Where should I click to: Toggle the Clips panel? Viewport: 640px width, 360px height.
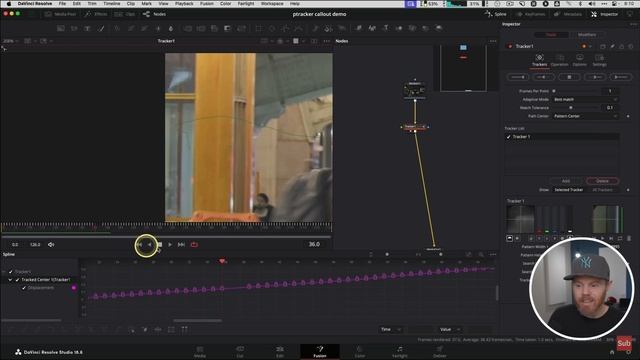coord(125,14)
